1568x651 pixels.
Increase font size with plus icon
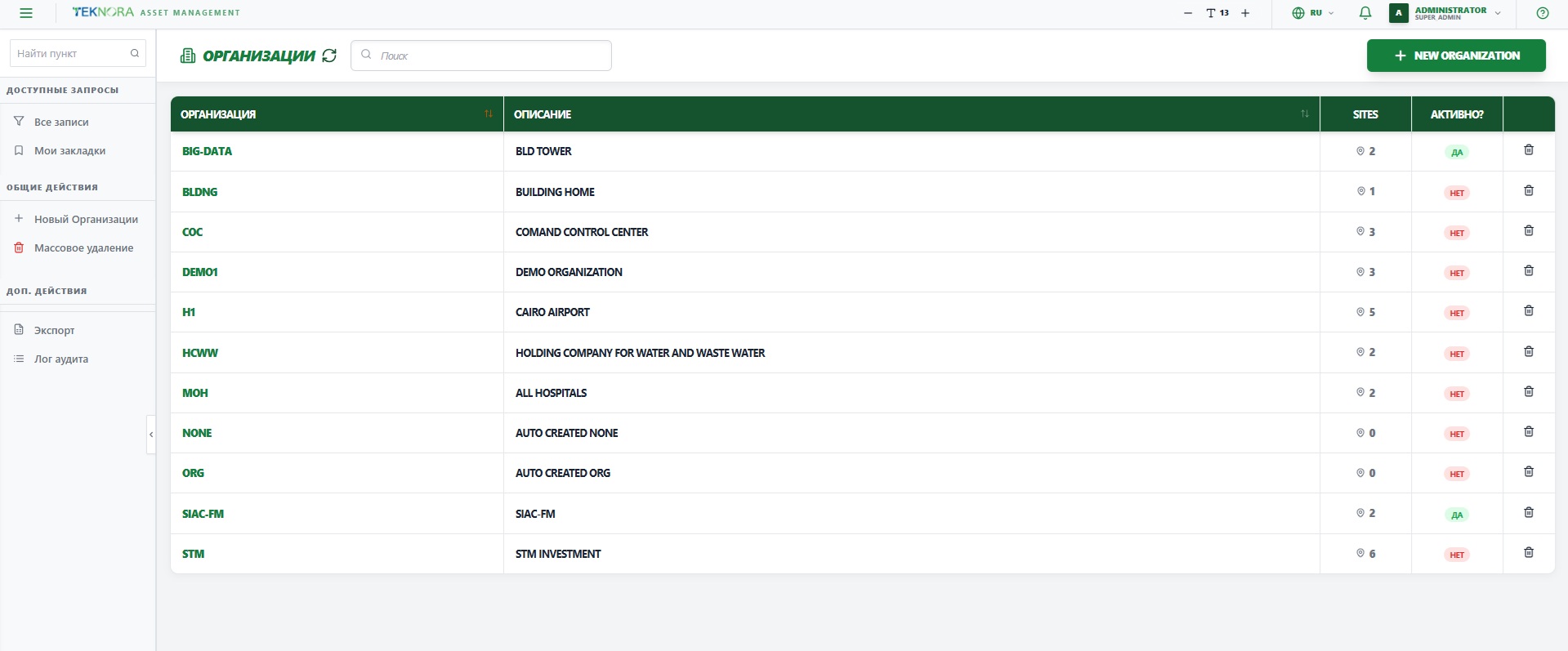(x=1245, y=13)
